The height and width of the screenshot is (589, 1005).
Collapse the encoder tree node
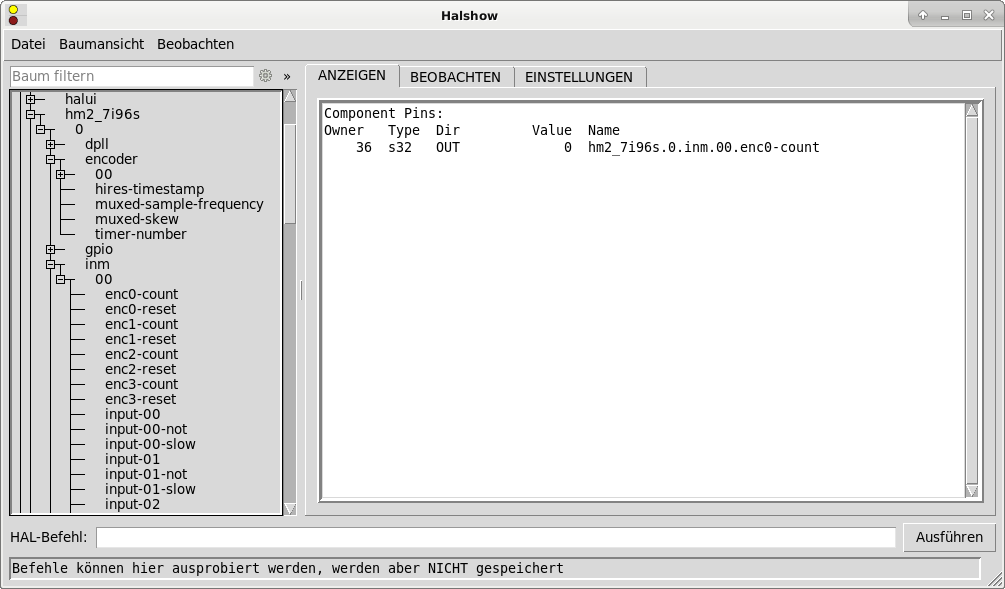pos(51,160)
